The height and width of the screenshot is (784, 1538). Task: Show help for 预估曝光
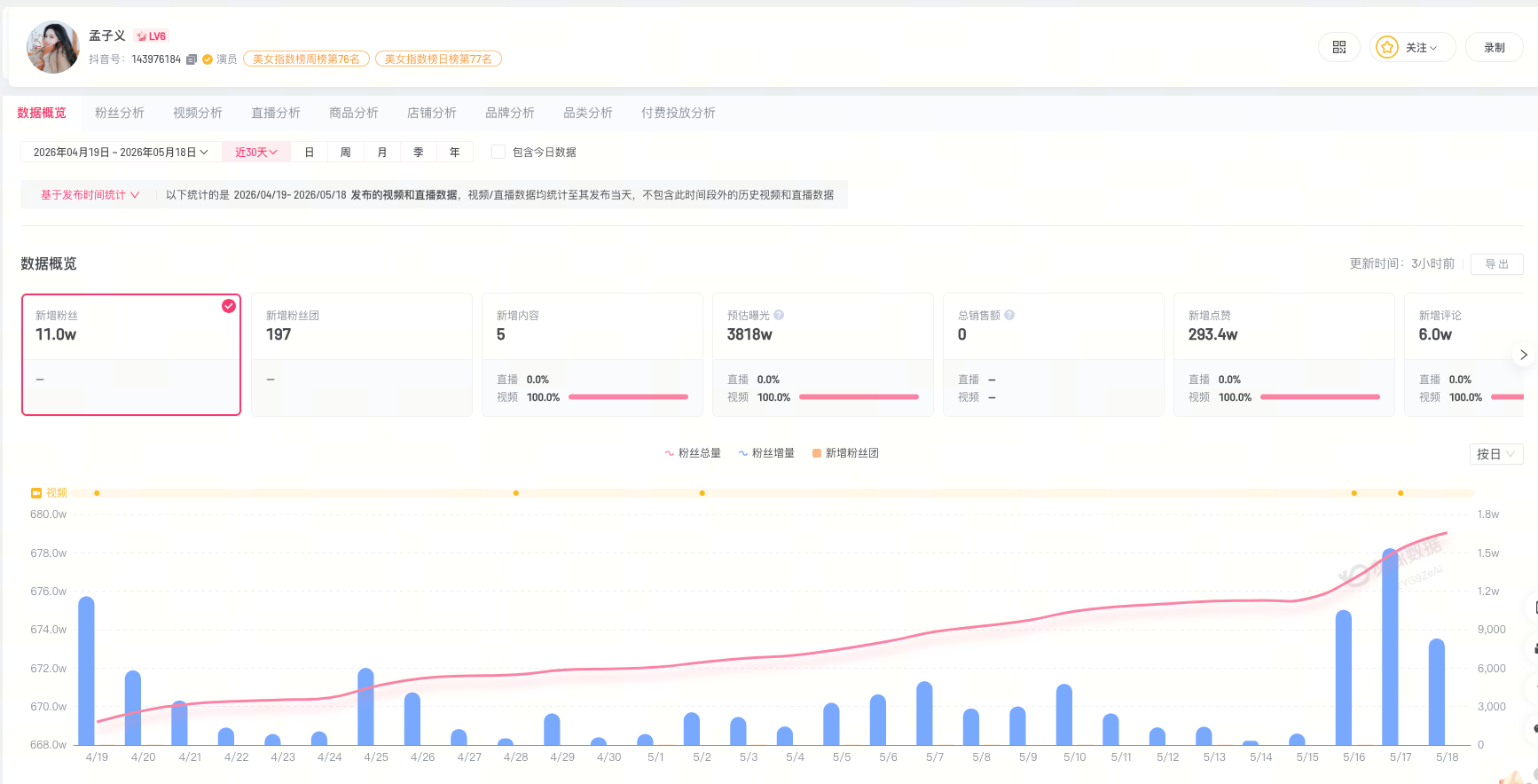[779, 315]
